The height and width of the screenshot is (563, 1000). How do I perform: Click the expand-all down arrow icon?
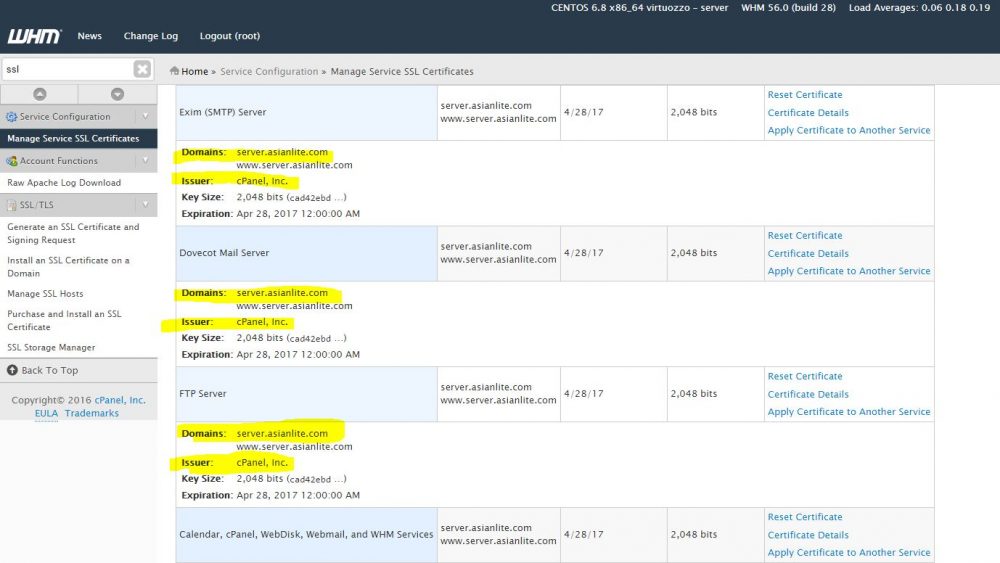[x=117, y=94]
